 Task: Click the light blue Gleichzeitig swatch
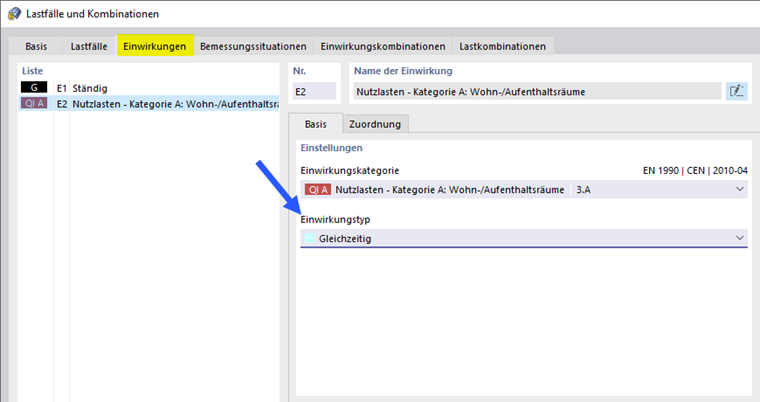pos(309,238)
